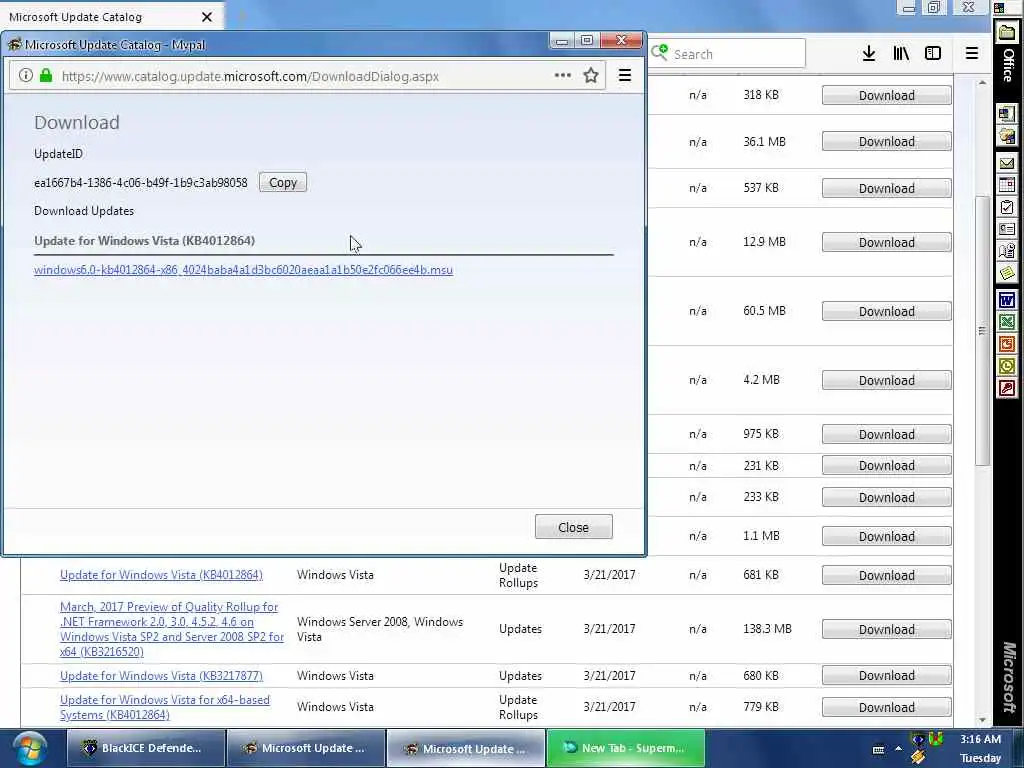Viewport: 1024px width, 768px height.
Task: Click Open Office Document icon in Office bar
Action: (x=1006, y=136)
